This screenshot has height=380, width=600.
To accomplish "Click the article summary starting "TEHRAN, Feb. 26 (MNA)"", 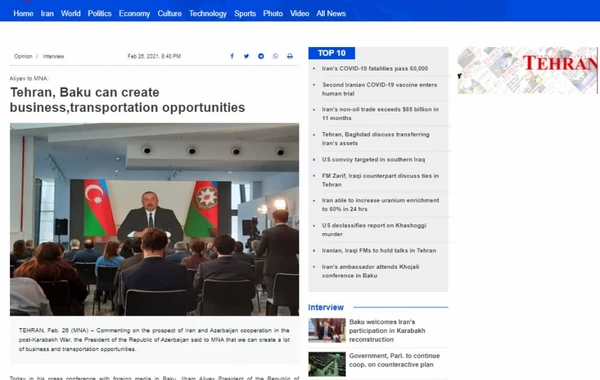I will tap(154, 340).
